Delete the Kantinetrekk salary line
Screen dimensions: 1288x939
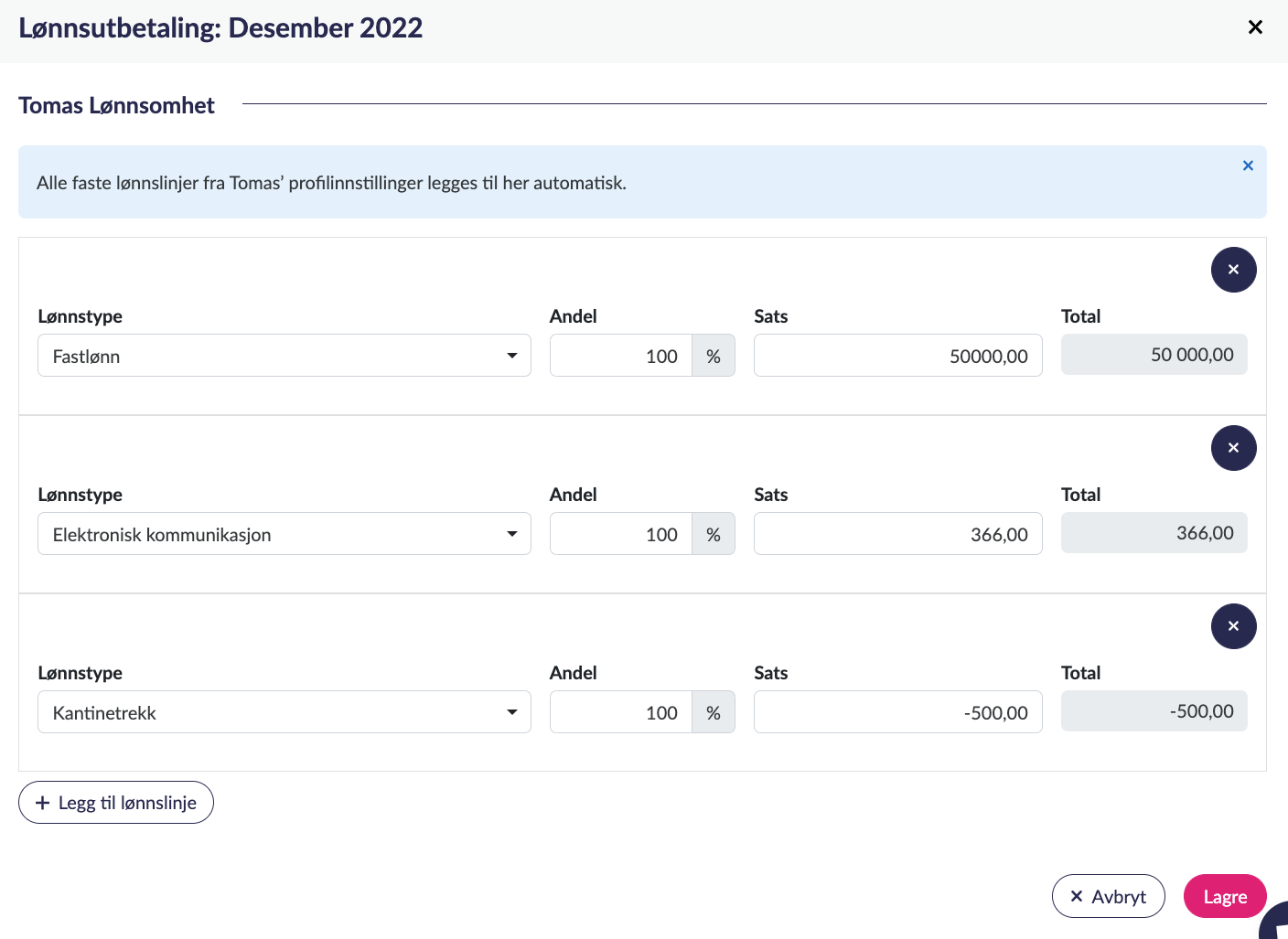(1233, 626)
